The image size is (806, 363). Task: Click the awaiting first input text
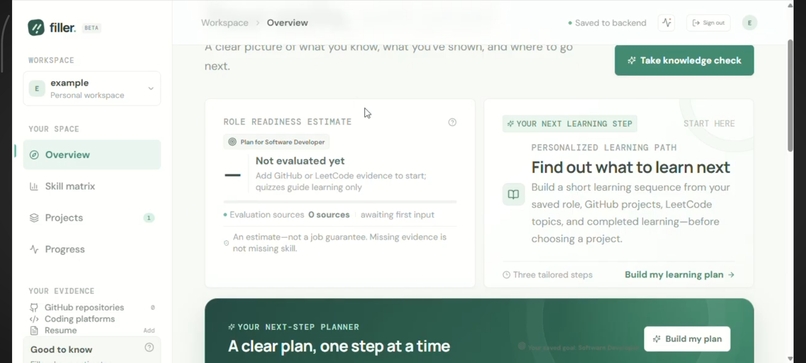coord(397,215)
